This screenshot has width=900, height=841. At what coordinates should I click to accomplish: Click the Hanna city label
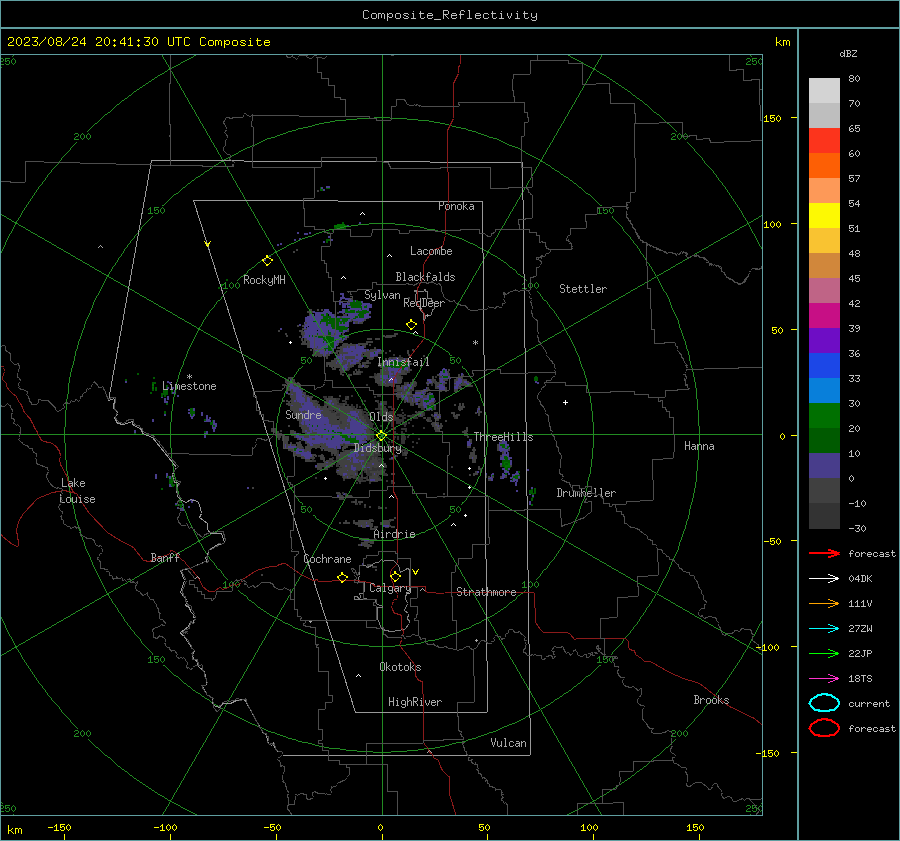pyautogui.click(x=699, y=446)
